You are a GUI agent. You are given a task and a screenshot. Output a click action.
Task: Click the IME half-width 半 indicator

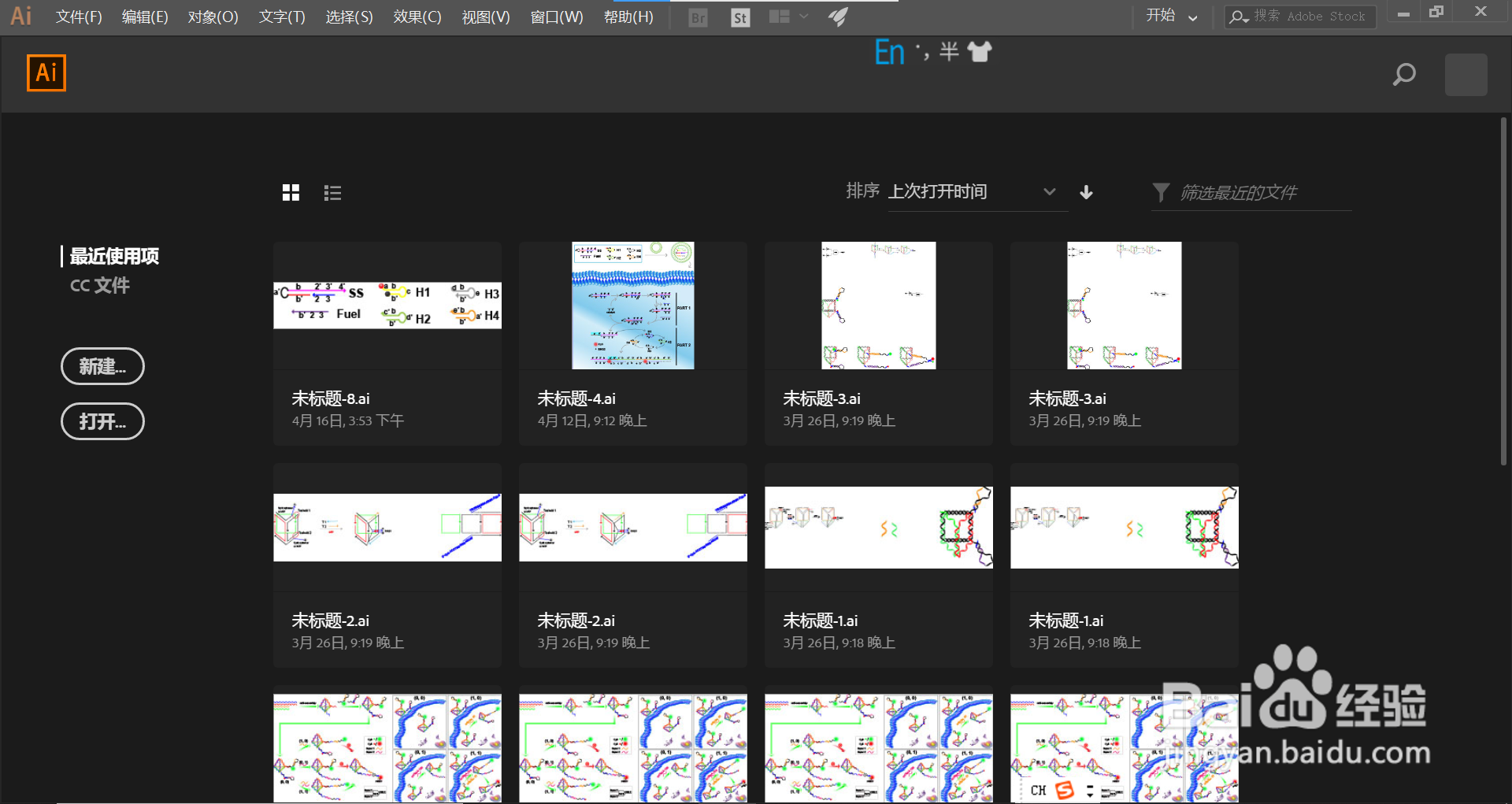949,52
